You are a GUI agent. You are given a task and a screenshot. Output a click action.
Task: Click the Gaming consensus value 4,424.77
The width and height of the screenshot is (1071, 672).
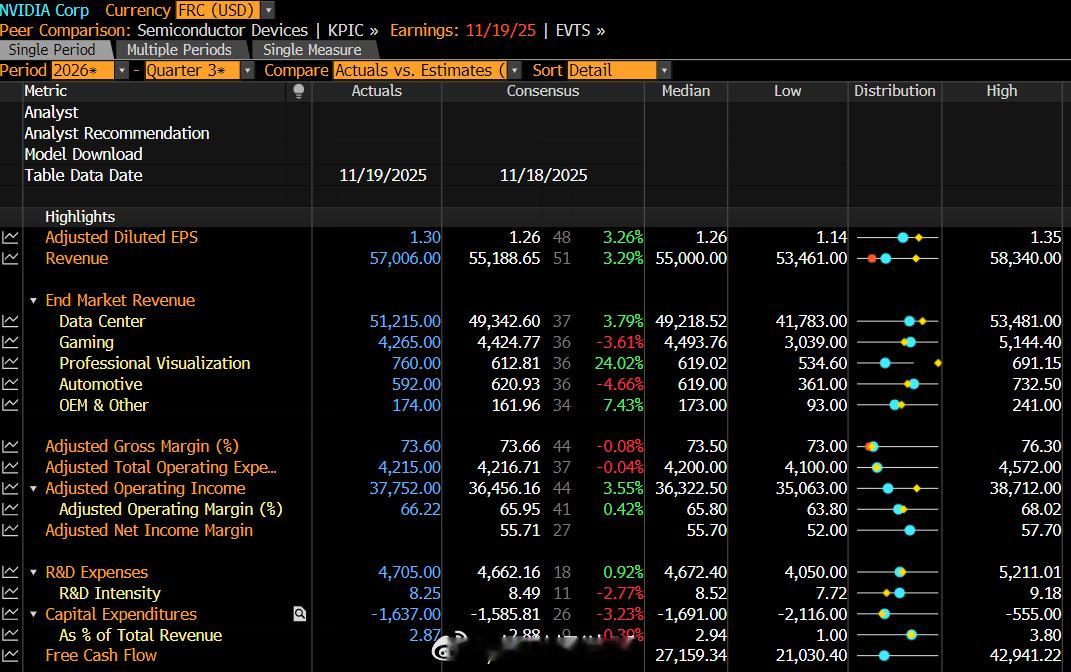(504, 342)
